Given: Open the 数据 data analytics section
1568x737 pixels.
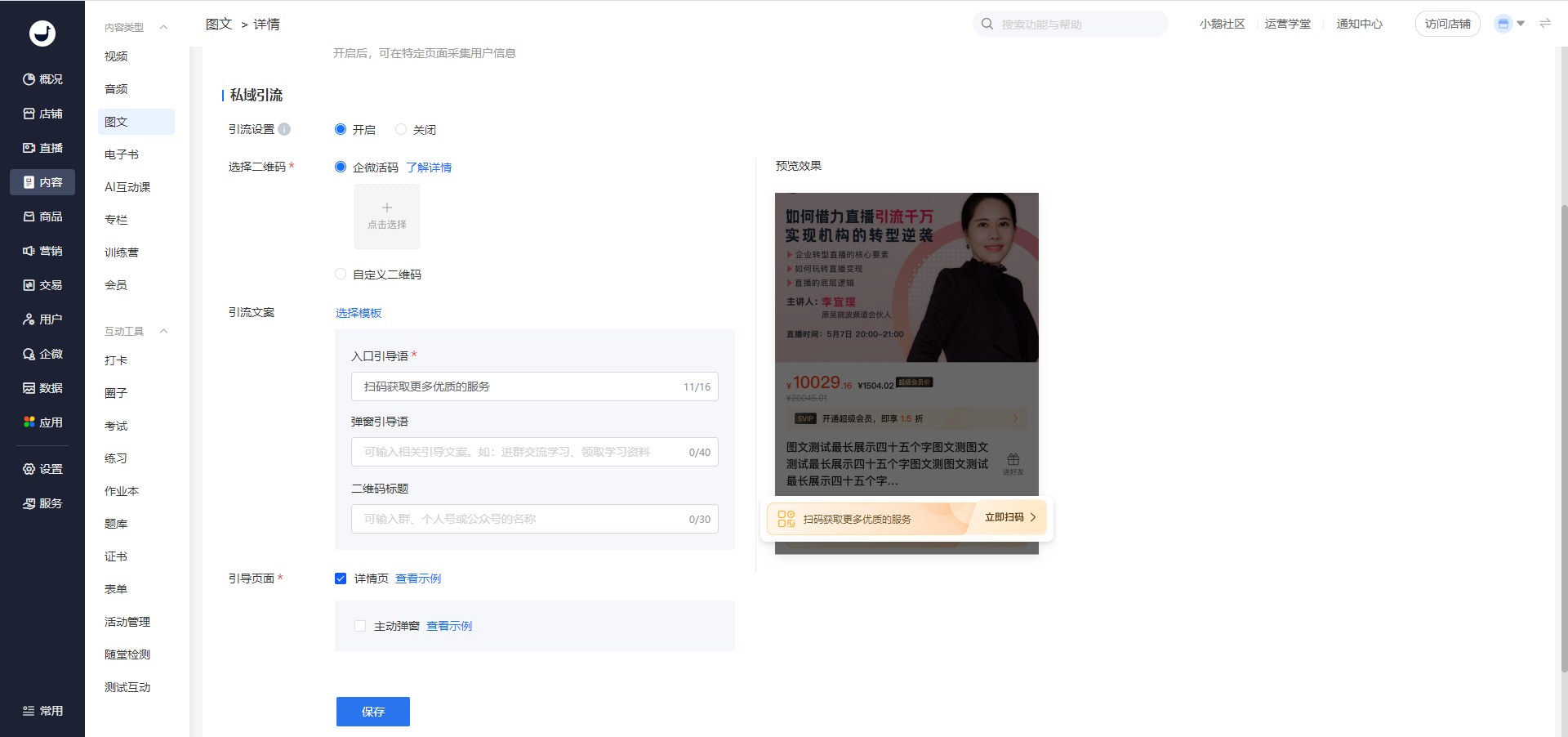Looking at the screenshot, I should 42,388.
